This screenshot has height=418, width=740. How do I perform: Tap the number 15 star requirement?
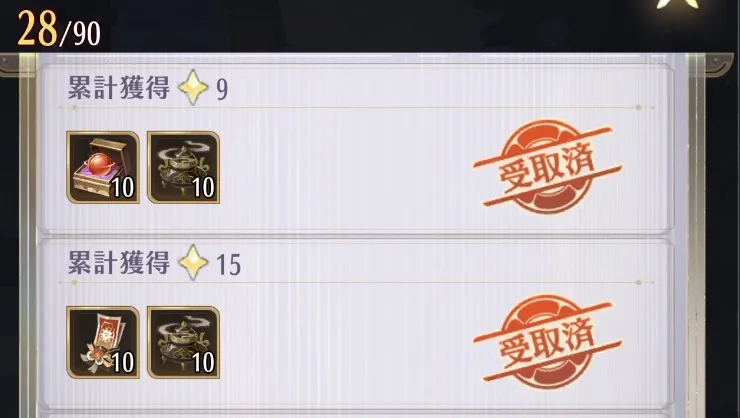click(228, 265)
